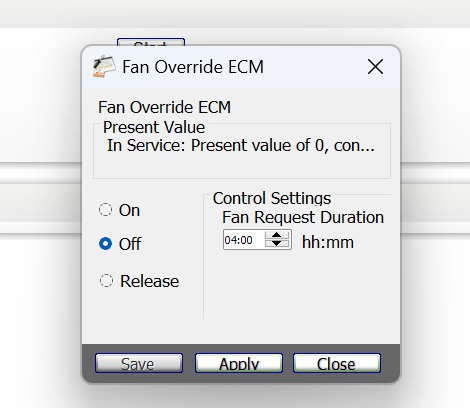The image size is (470, 408).
Task: Click the 04:00 duration time field
Action: (x=244, y=240)
